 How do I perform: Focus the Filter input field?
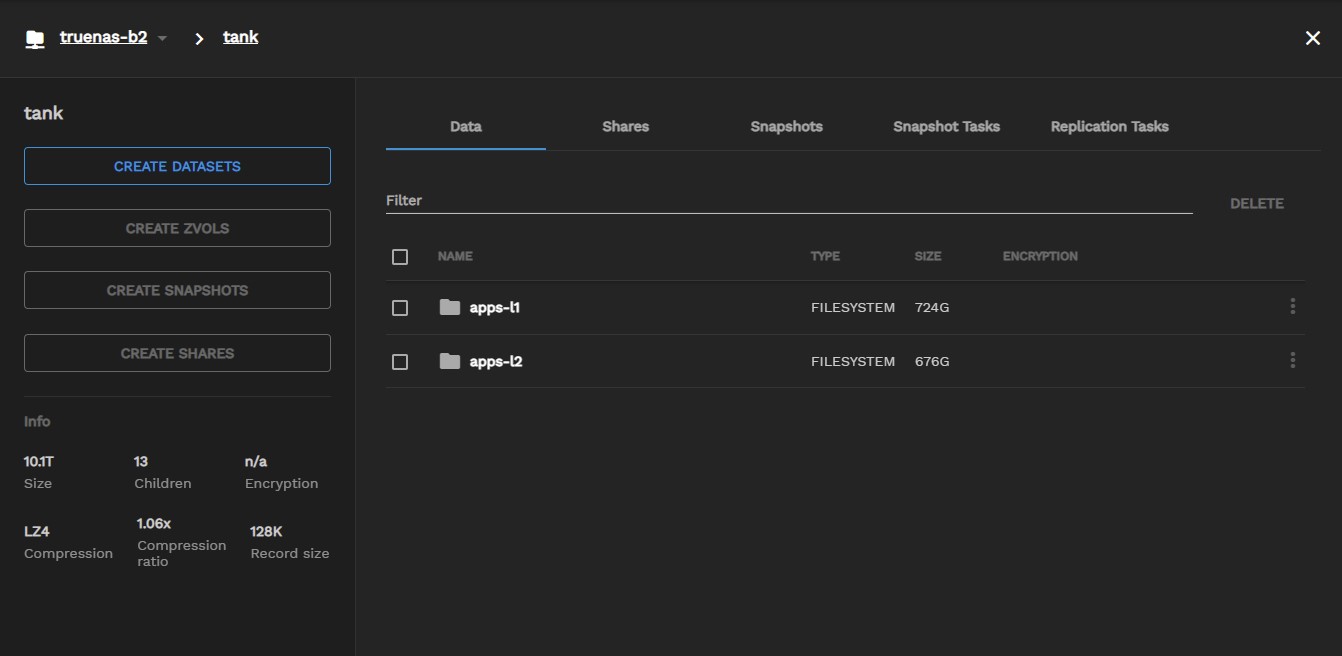[x=789, y=201]
